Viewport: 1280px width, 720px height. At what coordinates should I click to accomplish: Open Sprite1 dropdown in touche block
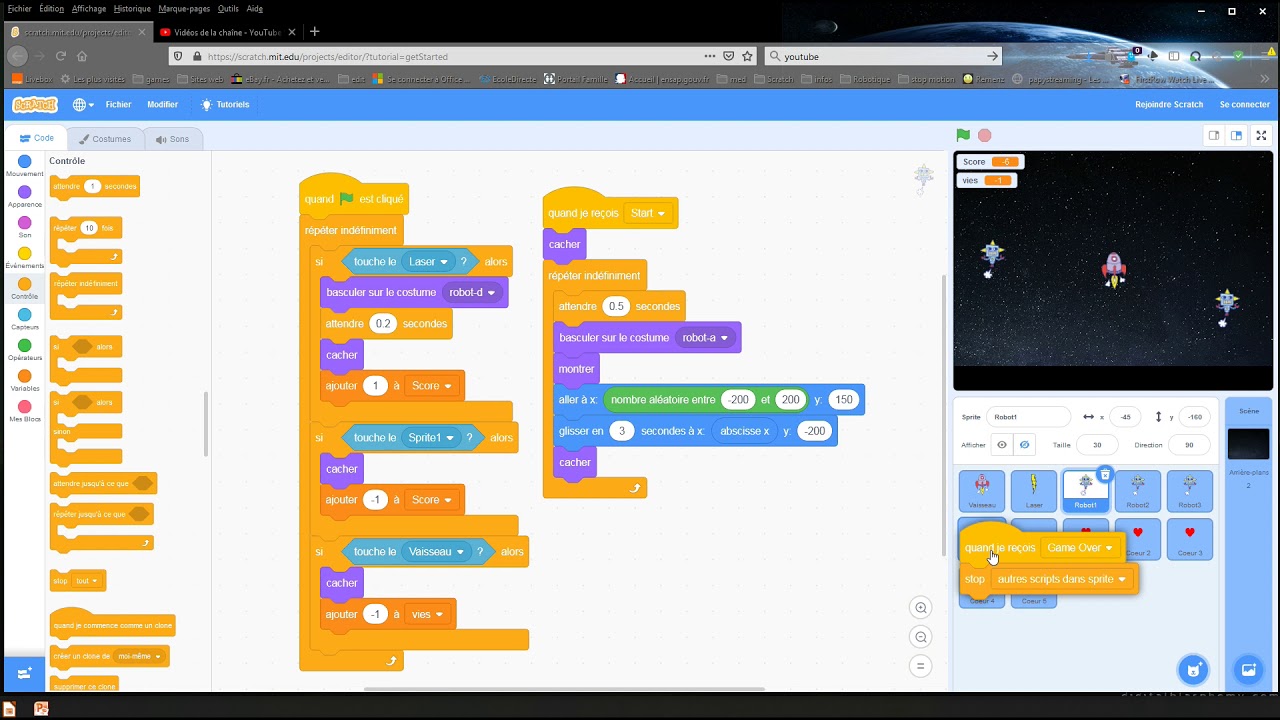432,437
